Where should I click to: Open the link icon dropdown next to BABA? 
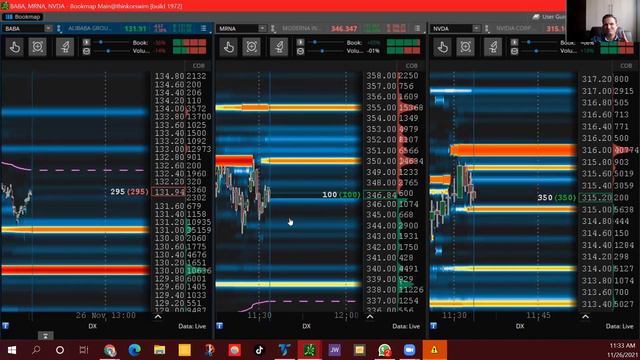[59, 29]
